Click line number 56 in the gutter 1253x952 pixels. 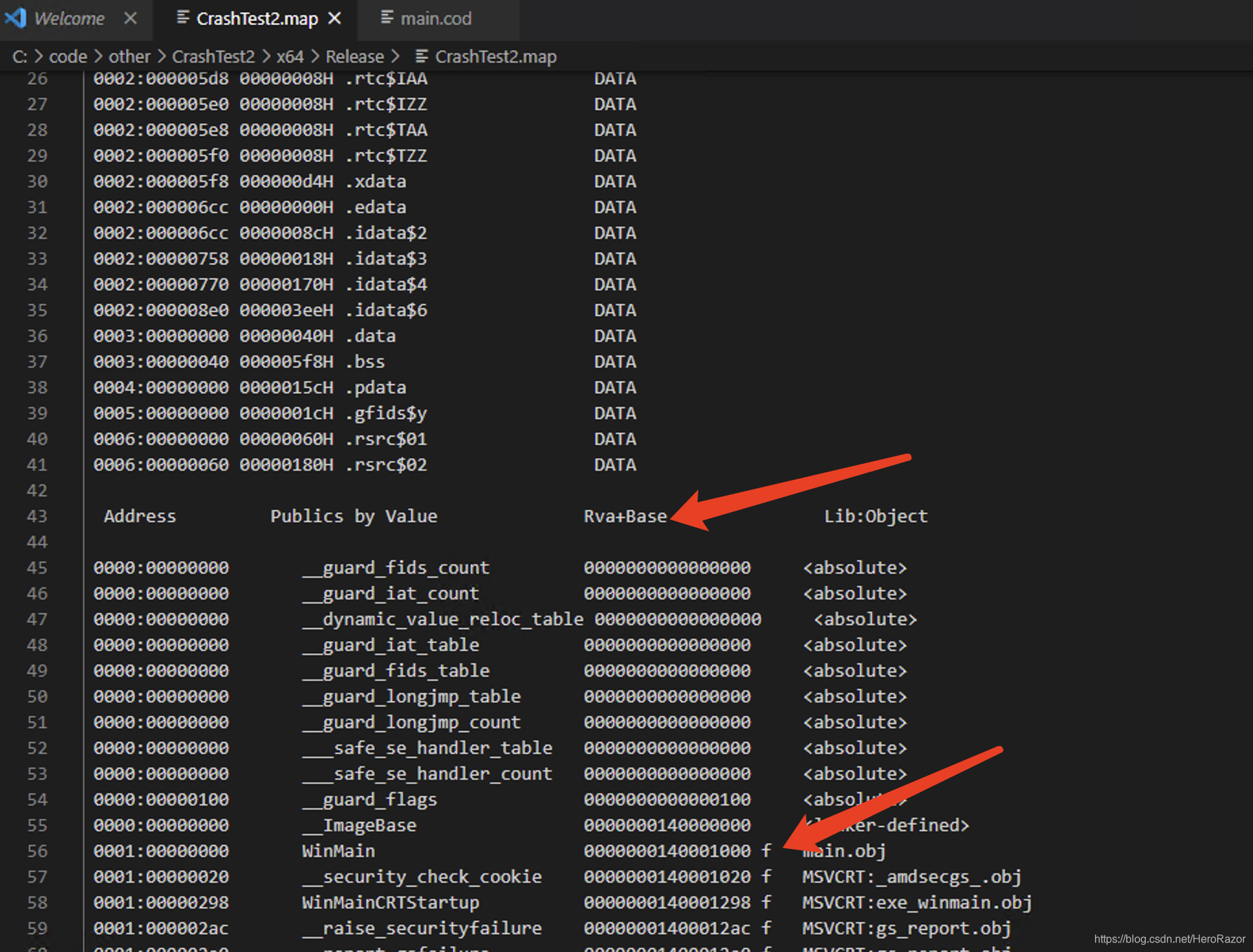(37, 851)
